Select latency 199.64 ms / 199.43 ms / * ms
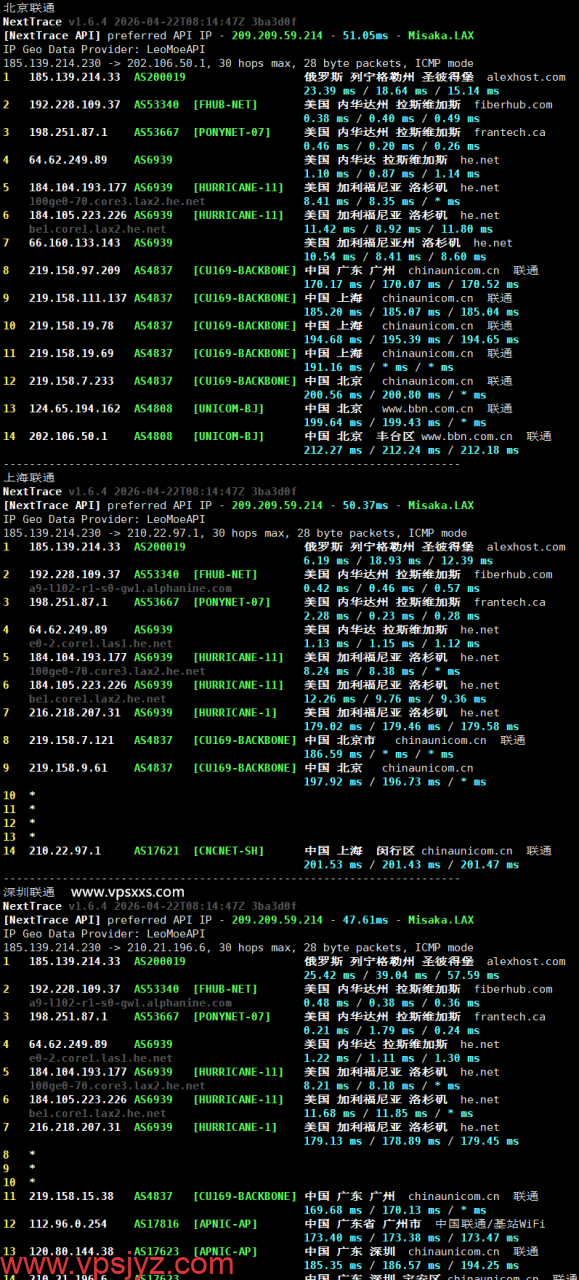The image size is (579, 1280). 395,423
